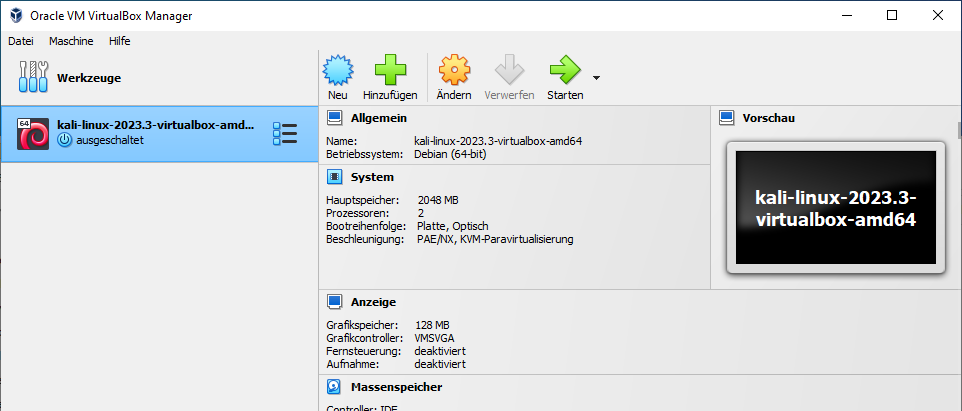962x411 pixels.
Task: Select the ausgeschaltet kali-linux VM entry
Action: point(150,133)
